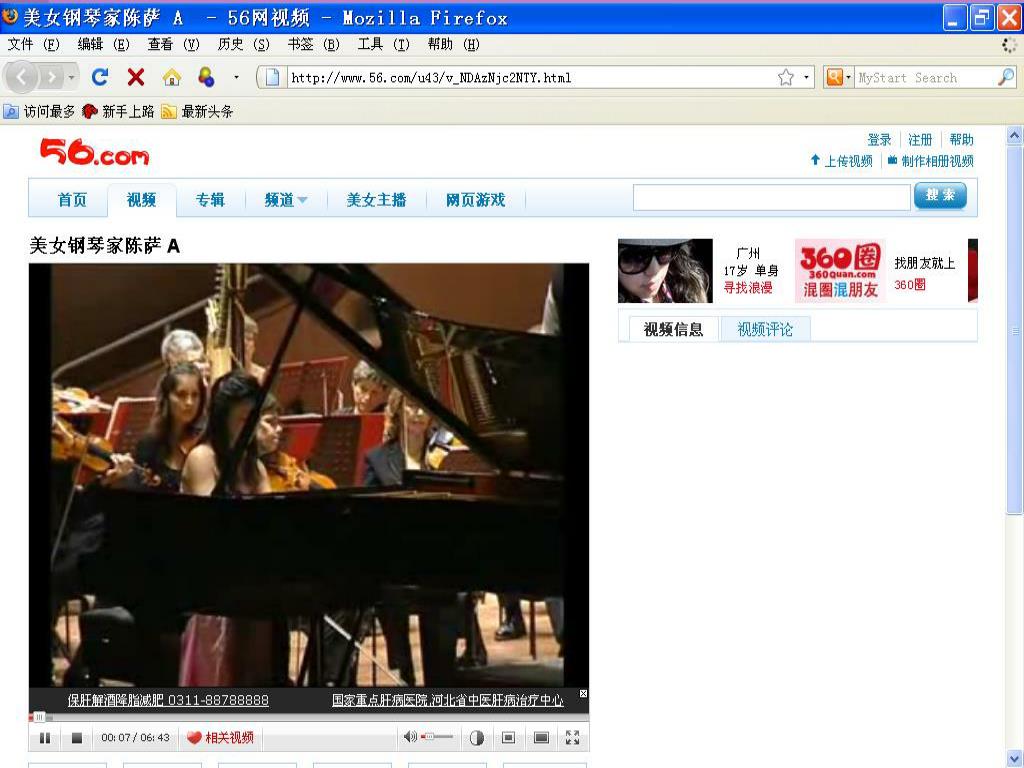
Task: Open the 美女主播 nav tab
Action: point(376,200)
